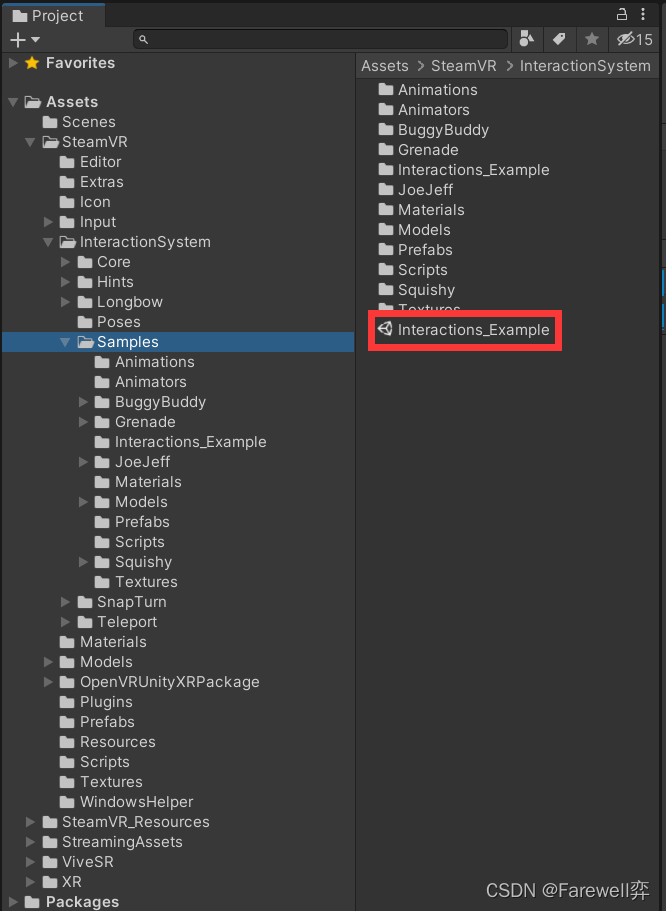Toggle the Project panel lock icon

tap(622, 14)
